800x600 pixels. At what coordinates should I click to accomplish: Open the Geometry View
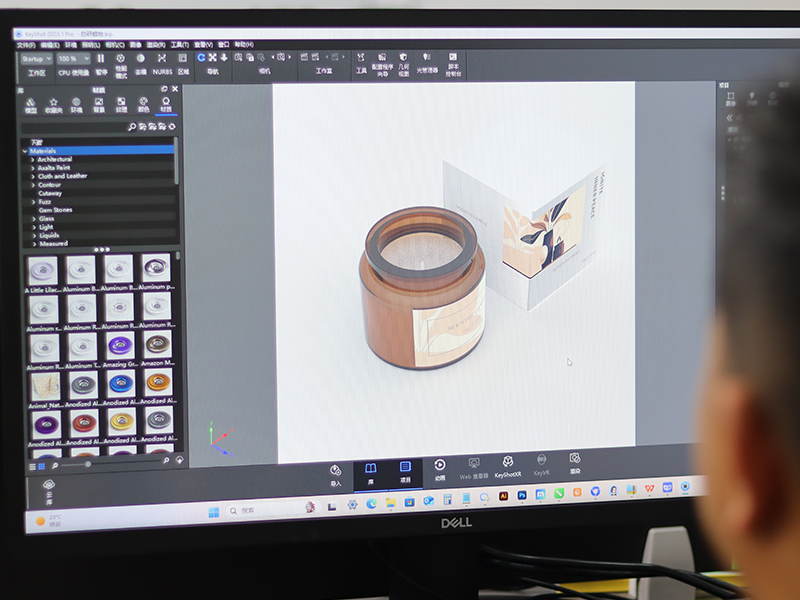[404, 64]
